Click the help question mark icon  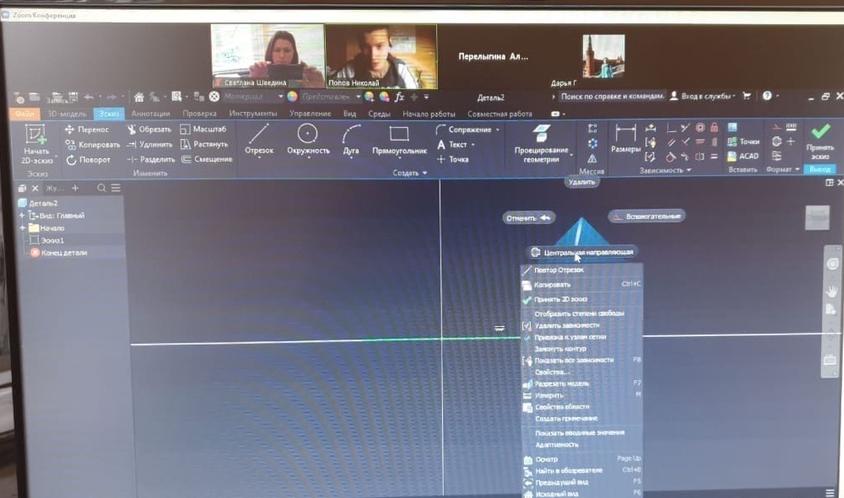click(x=767, y=96)
